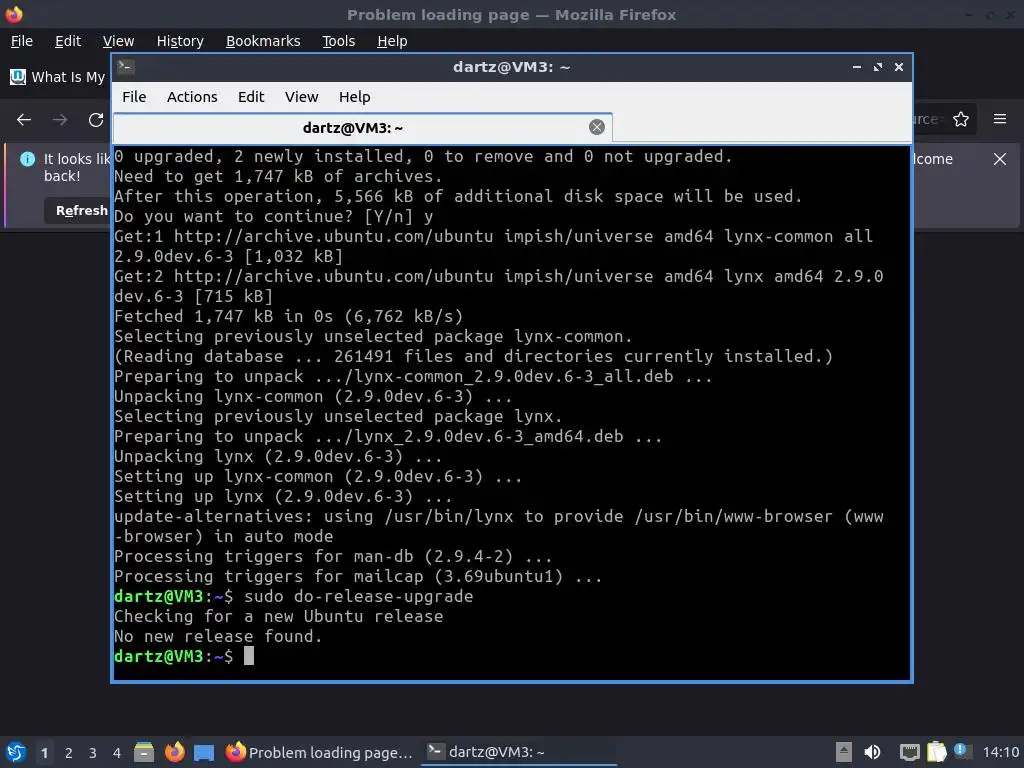Click 'Setting up lynx-common' output line

pos(318,476)
